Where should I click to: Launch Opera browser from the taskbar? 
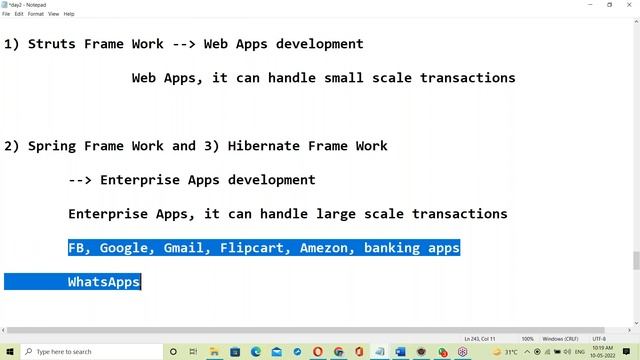318,351
